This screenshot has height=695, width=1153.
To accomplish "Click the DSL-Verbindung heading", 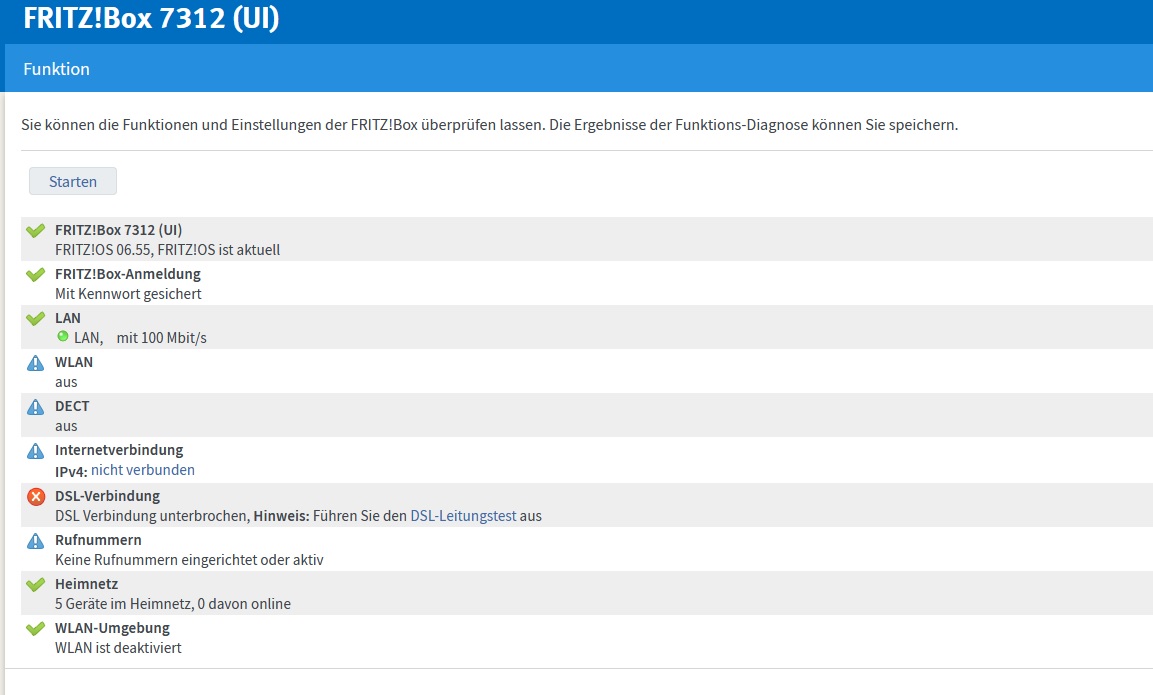I will point(107,496).
